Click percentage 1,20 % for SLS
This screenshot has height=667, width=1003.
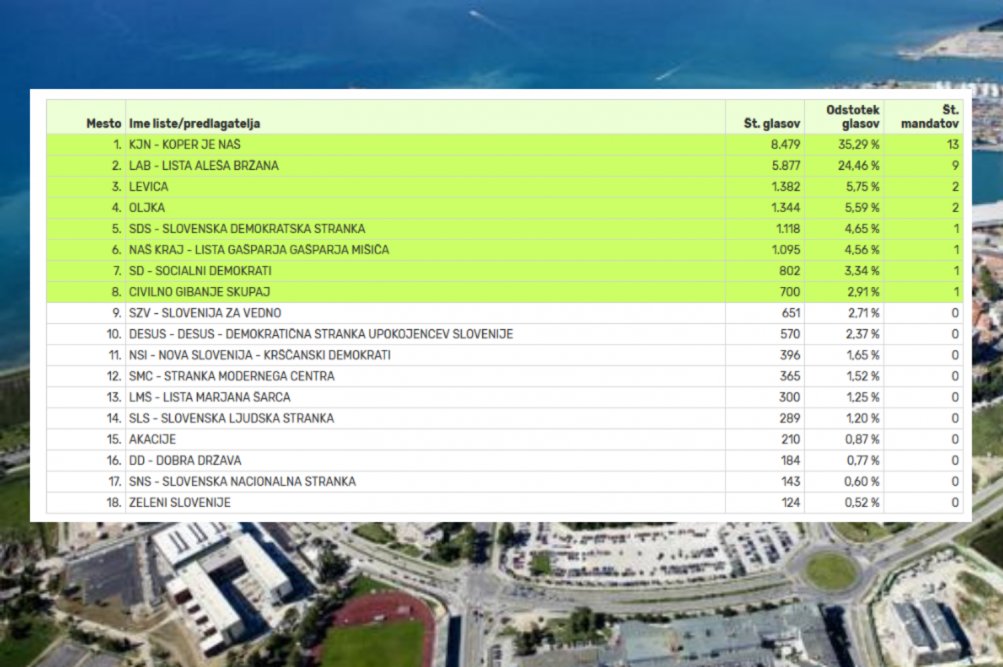(863, 419)
